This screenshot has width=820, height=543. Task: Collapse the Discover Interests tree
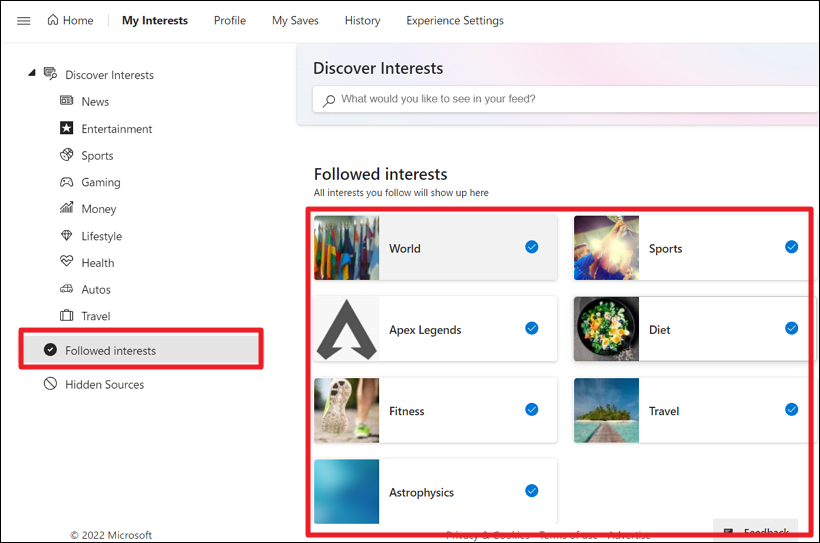click(32, 73)
